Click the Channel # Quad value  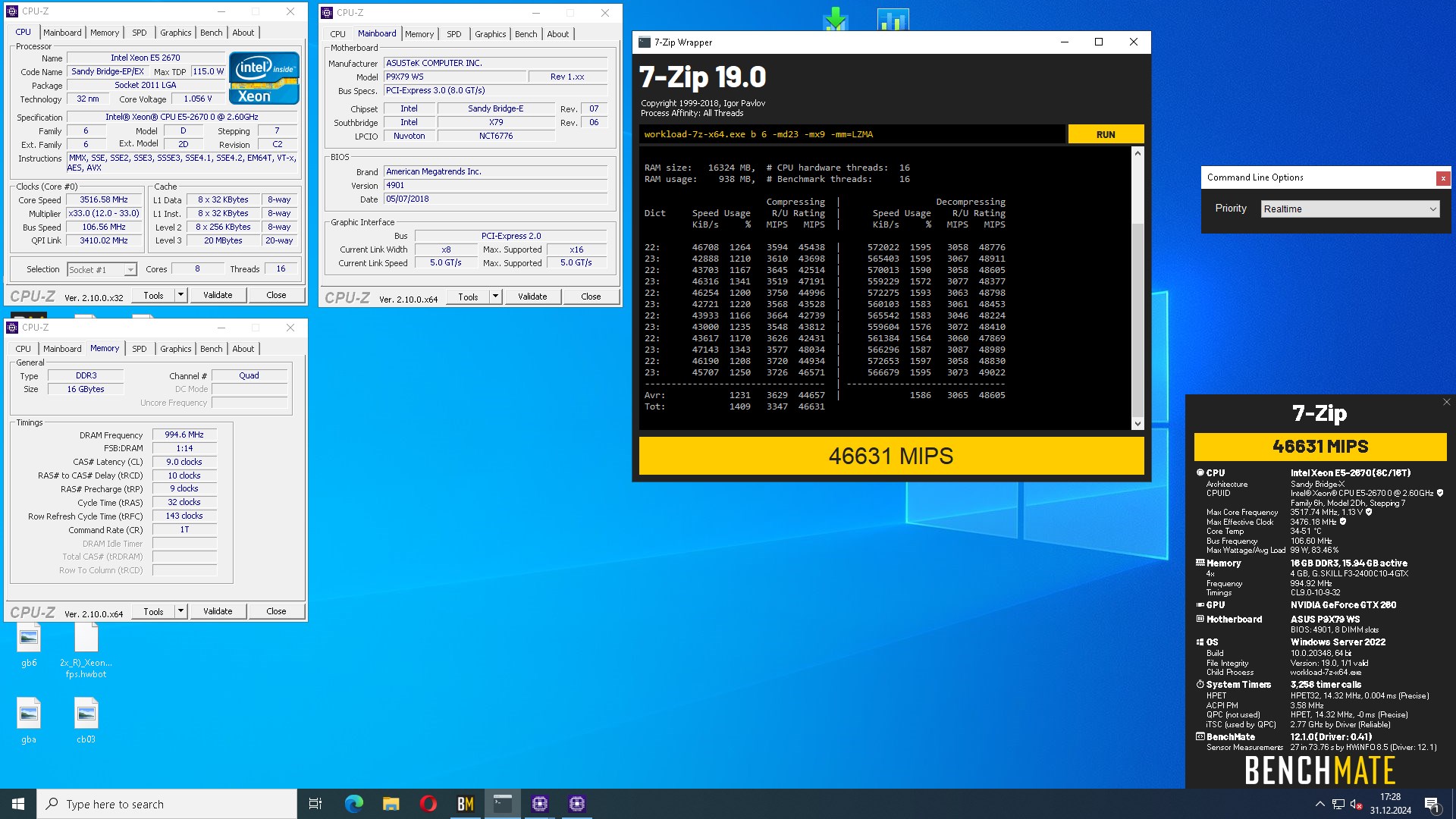tap(249, 375)
